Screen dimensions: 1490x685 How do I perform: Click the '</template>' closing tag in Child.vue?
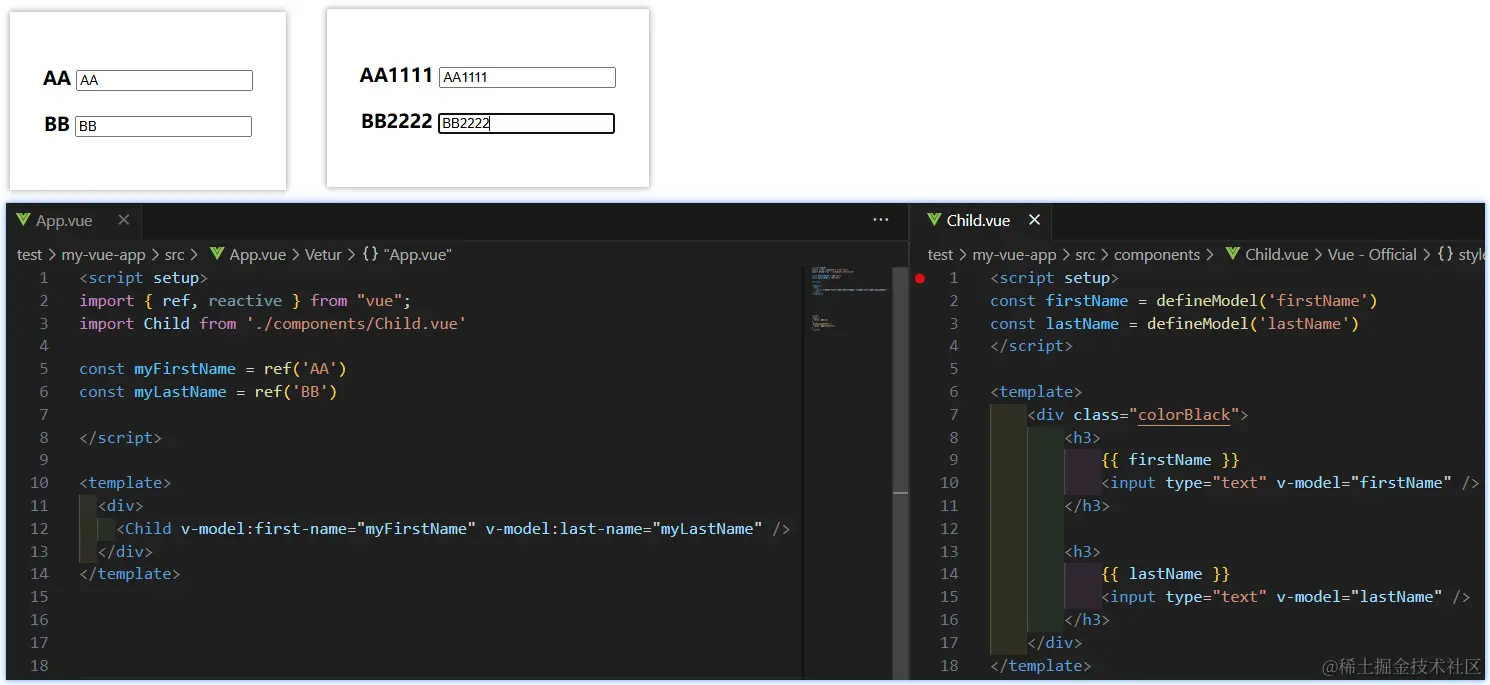point(1040,666)
